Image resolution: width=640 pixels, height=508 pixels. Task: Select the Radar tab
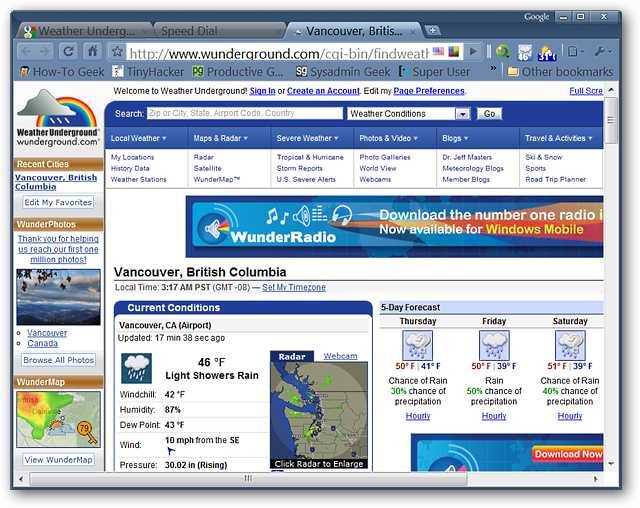[x=292, y=357]
